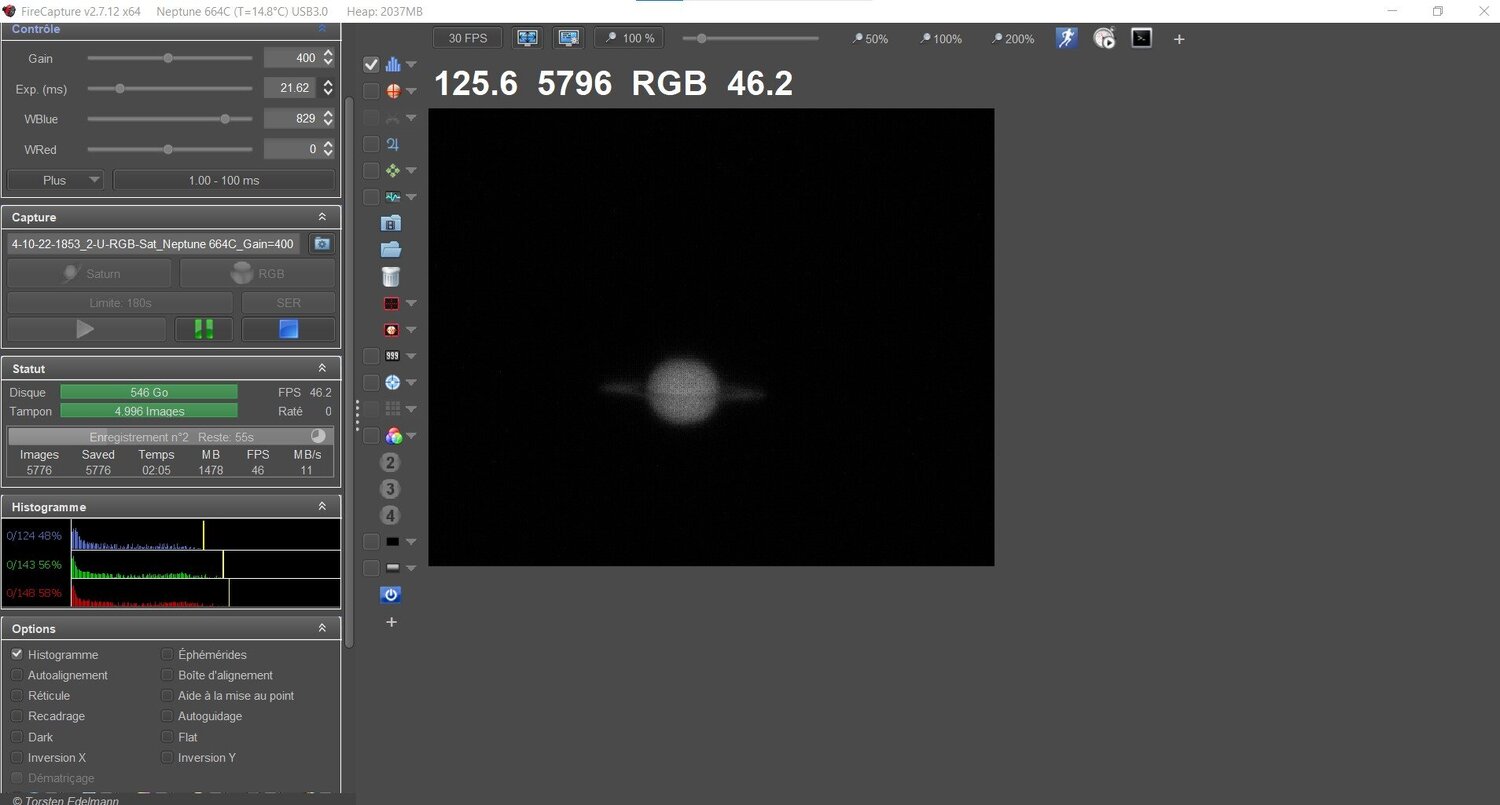Open the Plus dropdown in Contrôle panel
Image resolution: width=1500 pixels, height=805 pixels.
55,180
